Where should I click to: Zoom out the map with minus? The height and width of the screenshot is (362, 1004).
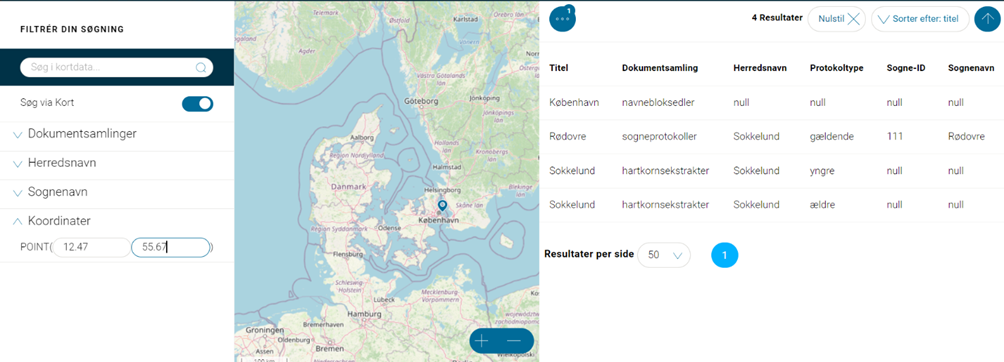click(x=514, y=341)
